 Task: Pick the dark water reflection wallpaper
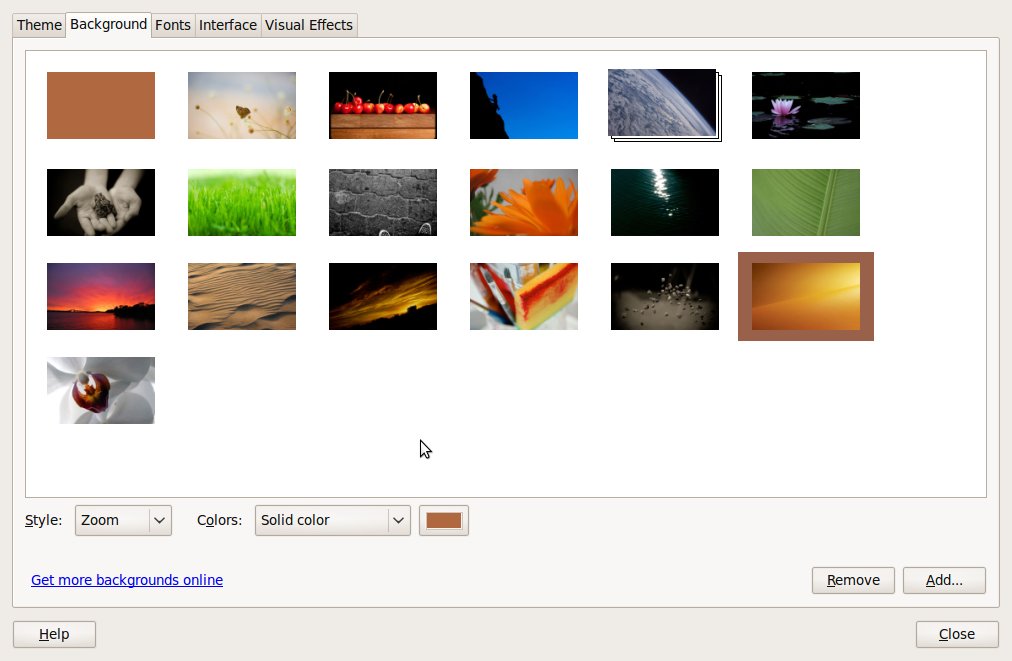click(x=665, y=203)
